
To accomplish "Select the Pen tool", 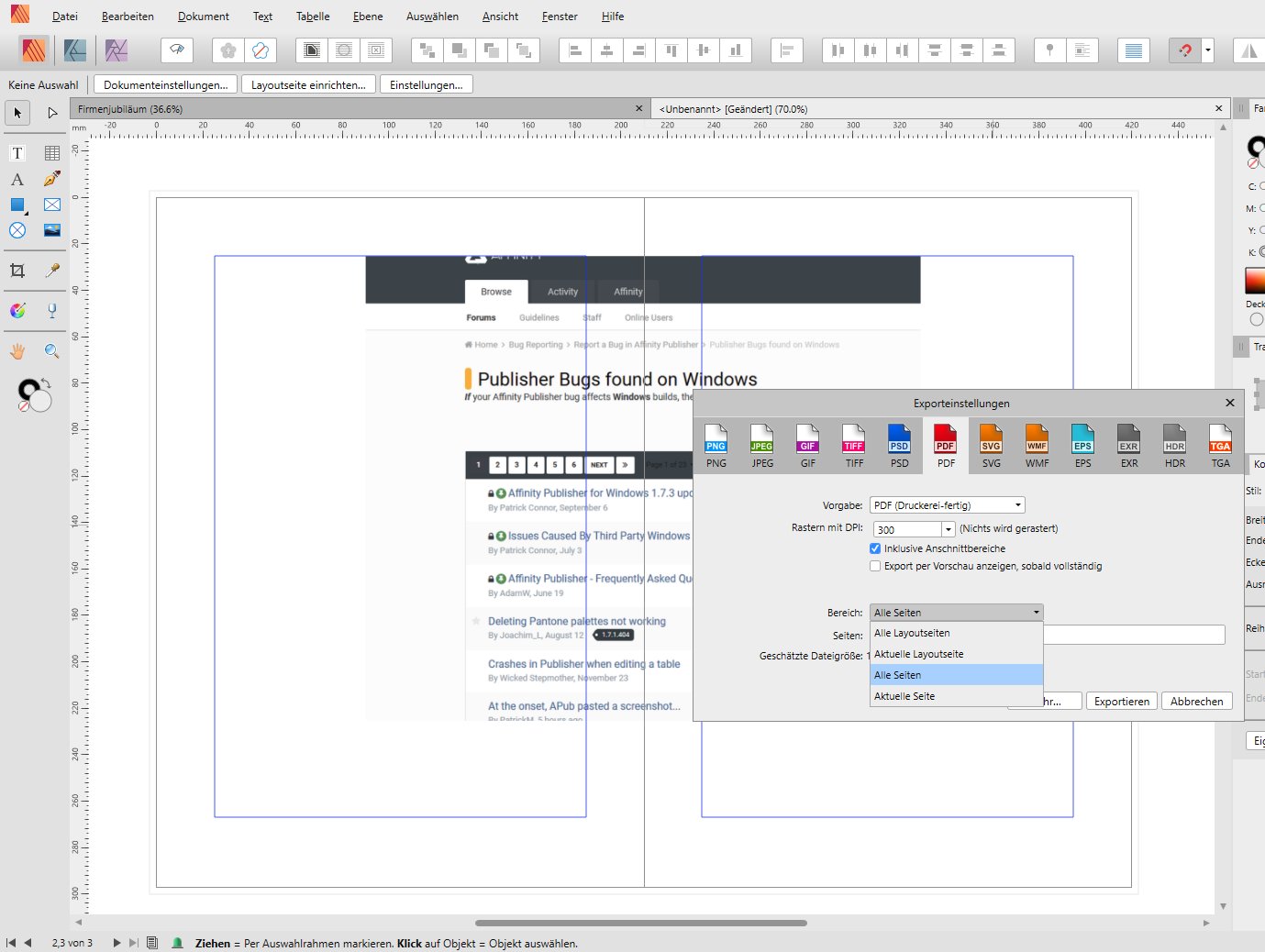I will click(x=52, y=179).
